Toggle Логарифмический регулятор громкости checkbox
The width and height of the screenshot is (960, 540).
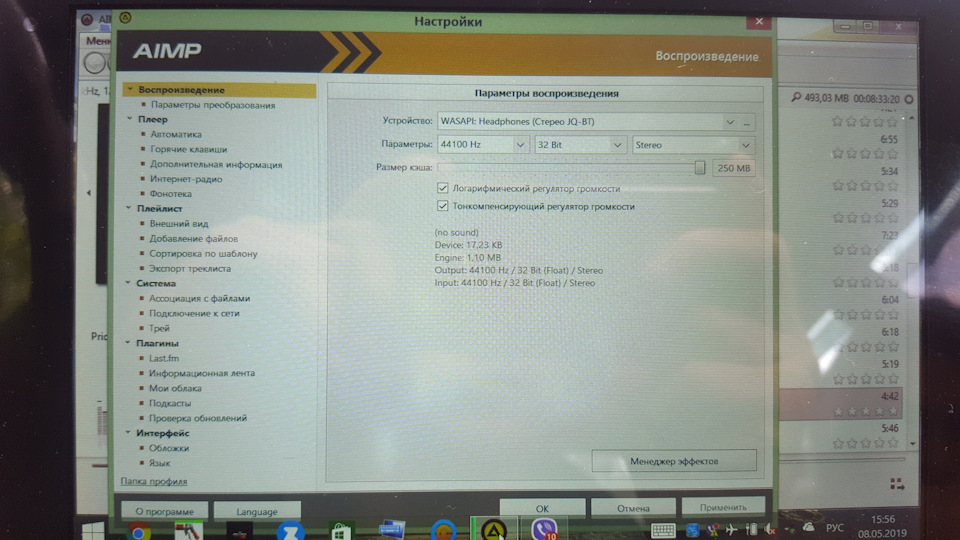click(443, 188)
